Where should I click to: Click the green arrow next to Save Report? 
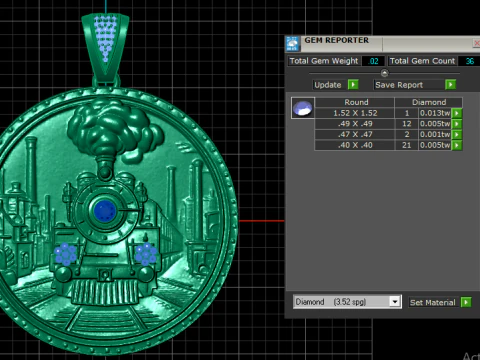click(x=450, y=85)
